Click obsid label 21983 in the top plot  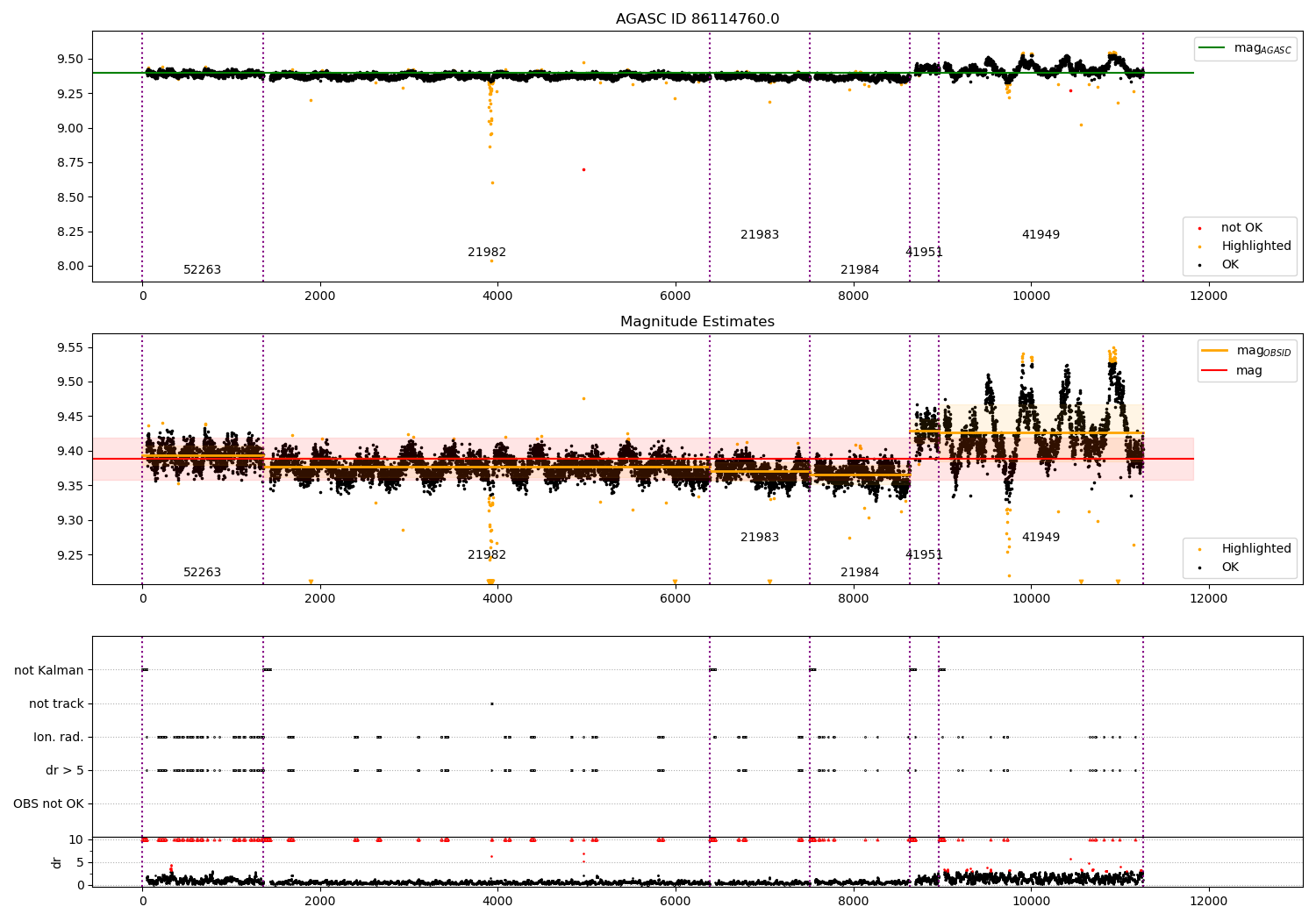(x=760, y=235)
